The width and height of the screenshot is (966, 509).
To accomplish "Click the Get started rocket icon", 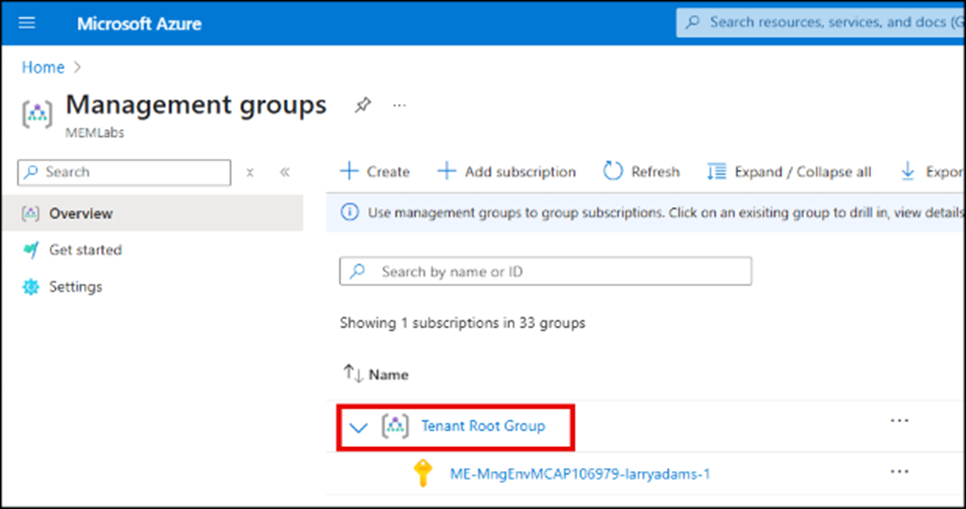I will [x=30, y=250].
